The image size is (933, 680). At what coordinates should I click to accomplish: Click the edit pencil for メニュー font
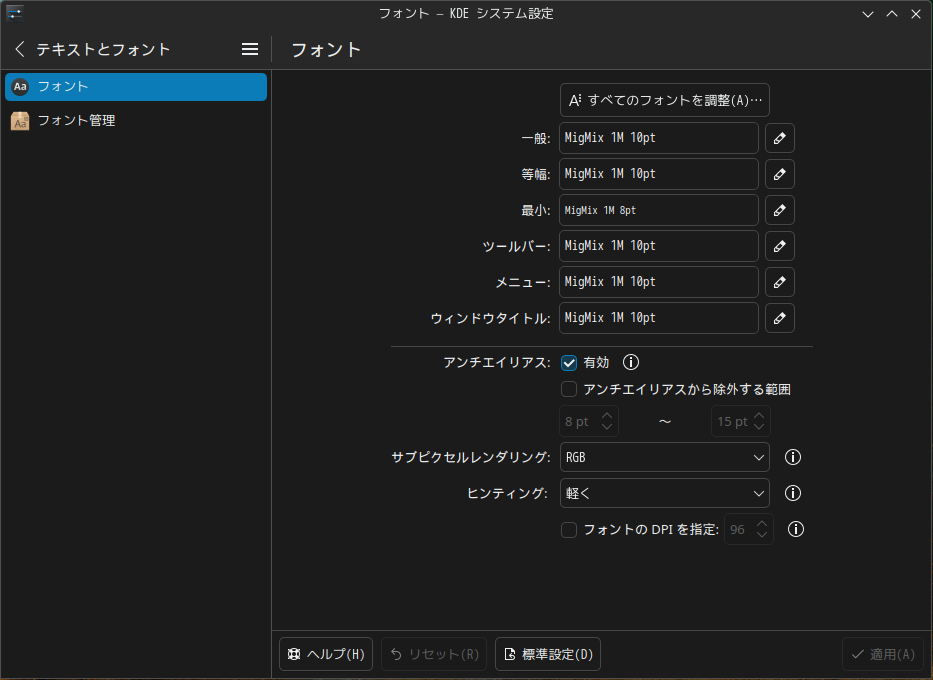click(779, 282)
